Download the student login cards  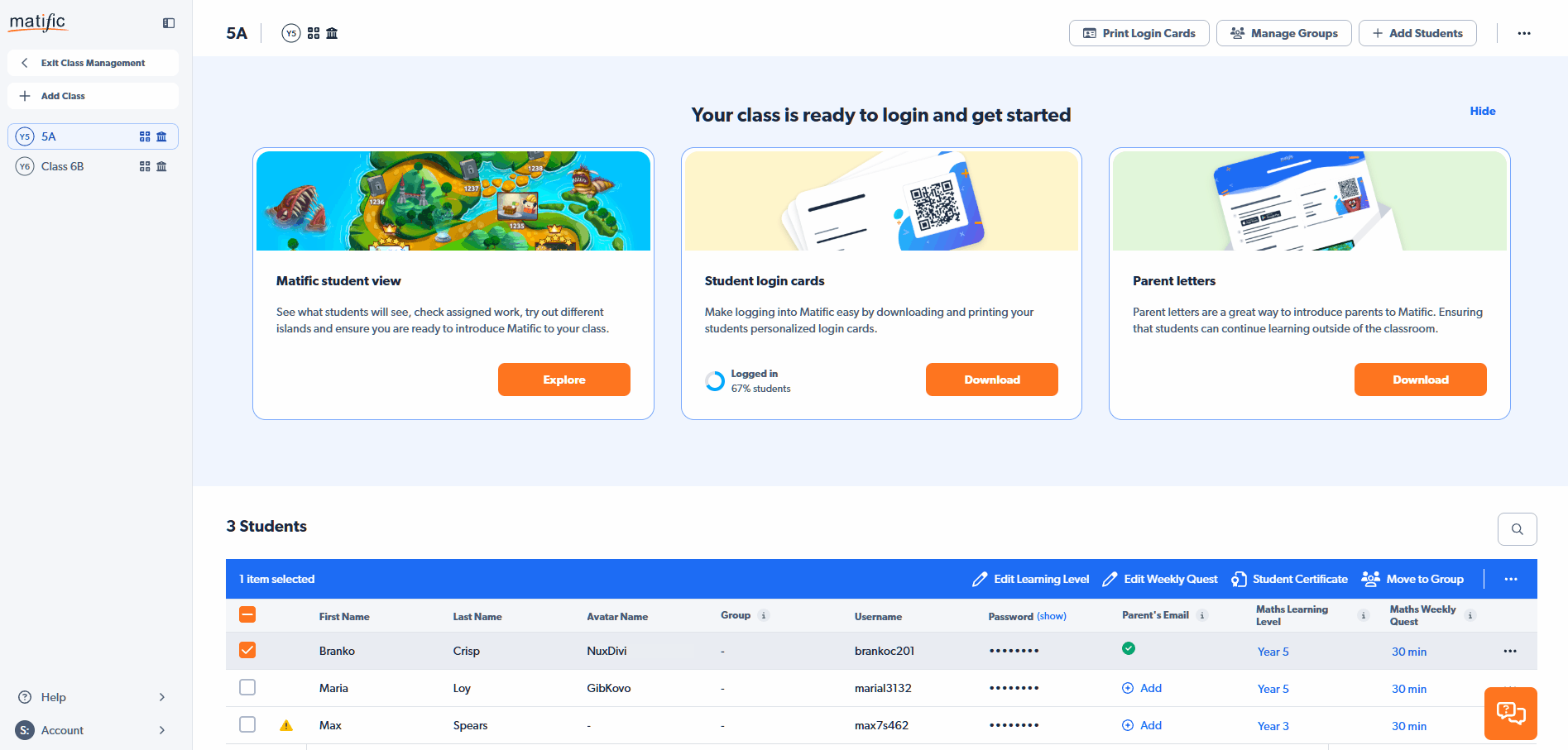coord(992,380)
